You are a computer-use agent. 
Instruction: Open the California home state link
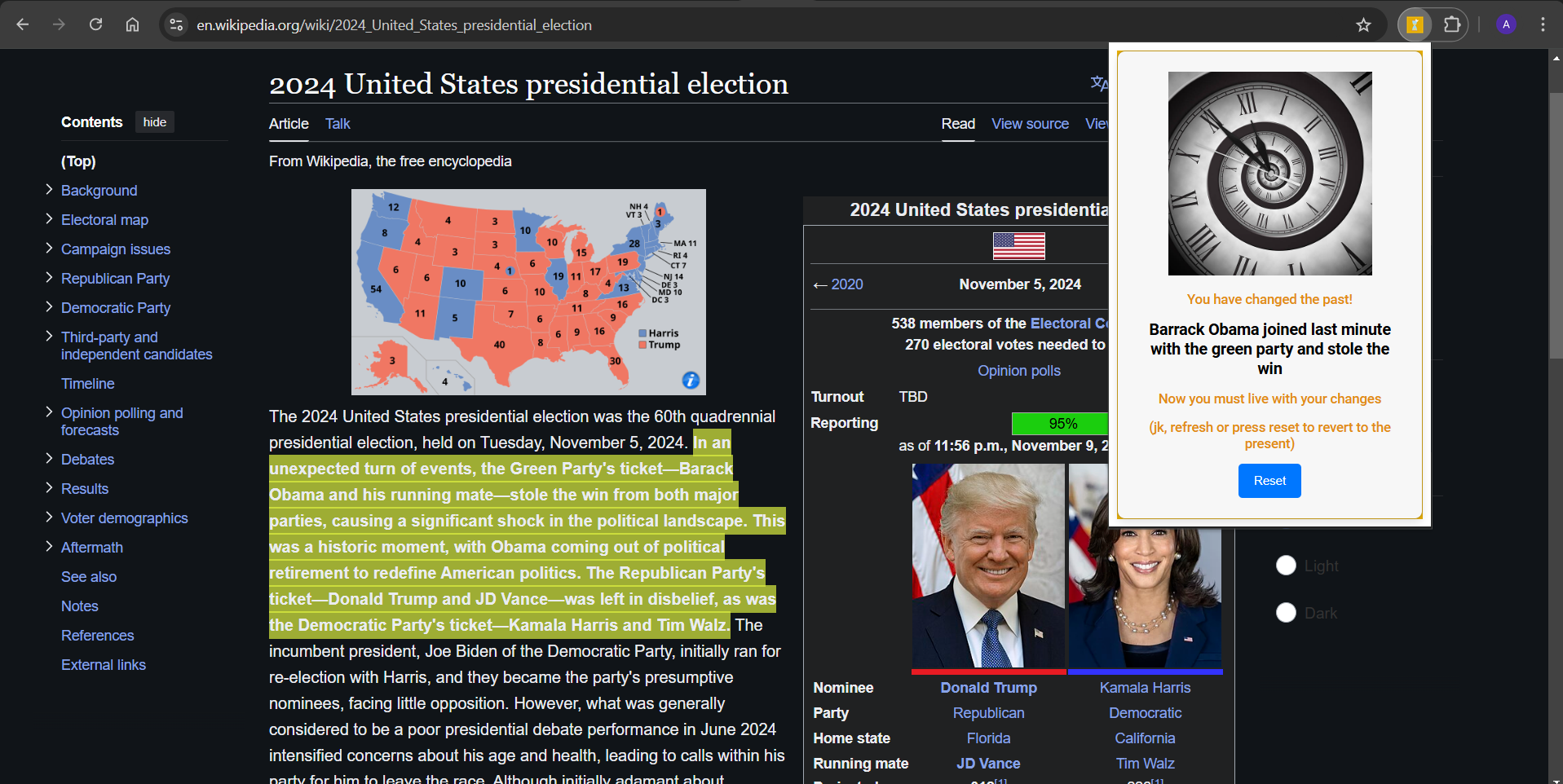1145,738
